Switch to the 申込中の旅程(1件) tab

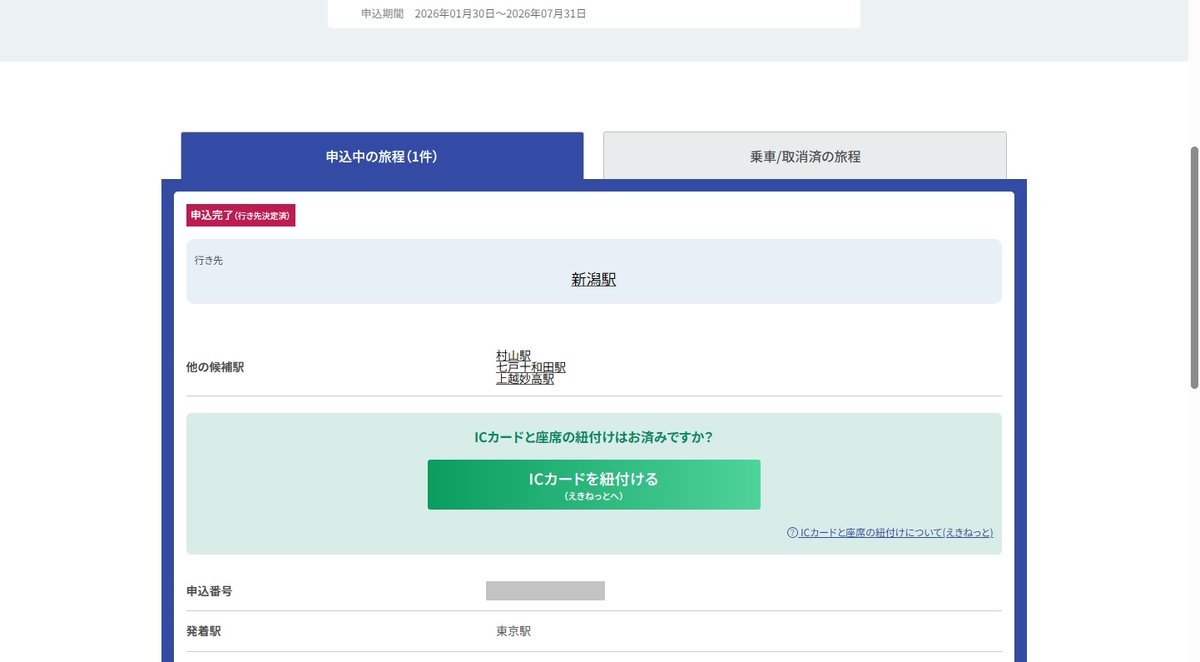tap(382, 156)
